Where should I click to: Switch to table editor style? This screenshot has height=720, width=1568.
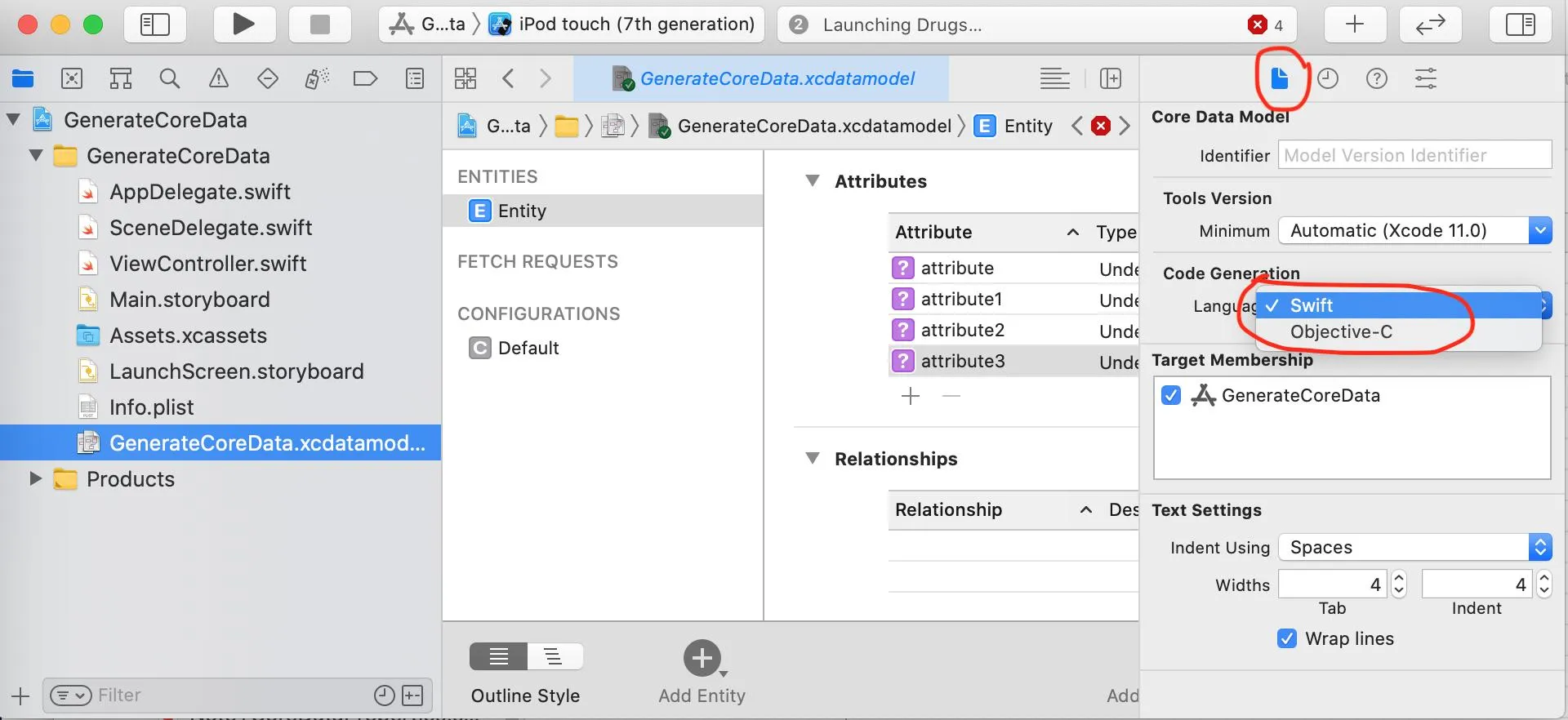click(498, 656)
